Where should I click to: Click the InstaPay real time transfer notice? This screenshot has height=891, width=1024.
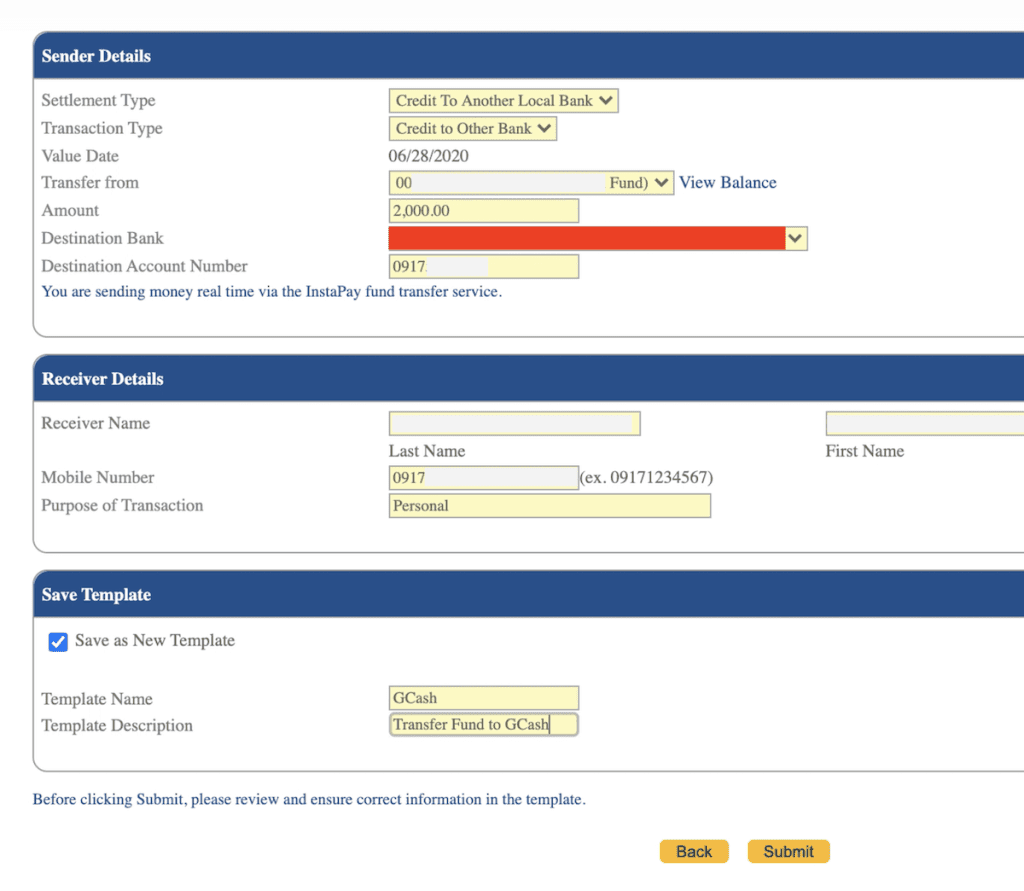(271, 292)
